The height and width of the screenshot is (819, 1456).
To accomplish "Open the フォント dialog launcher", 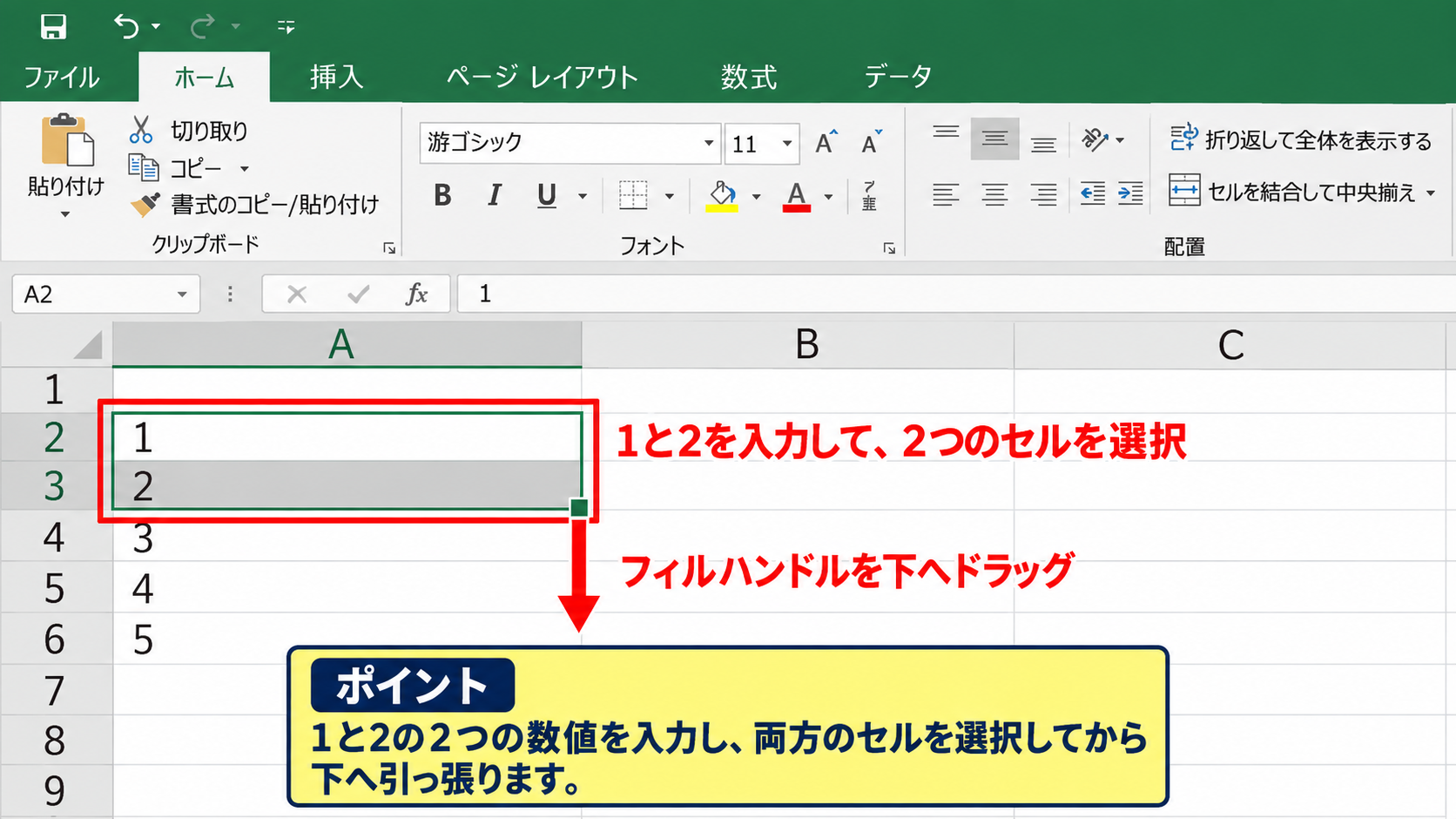I will click(x=889, y=248).
